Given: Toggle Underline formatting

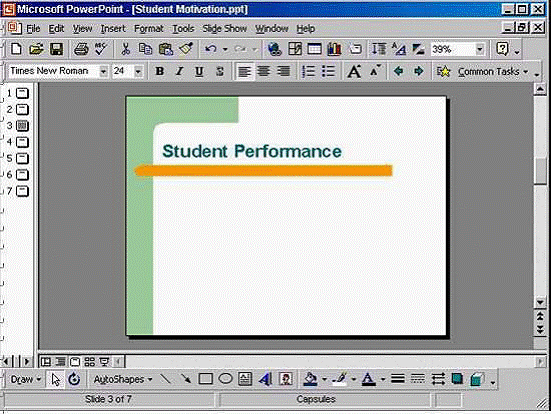Looking at the screenshot, I should coord(199,71).
